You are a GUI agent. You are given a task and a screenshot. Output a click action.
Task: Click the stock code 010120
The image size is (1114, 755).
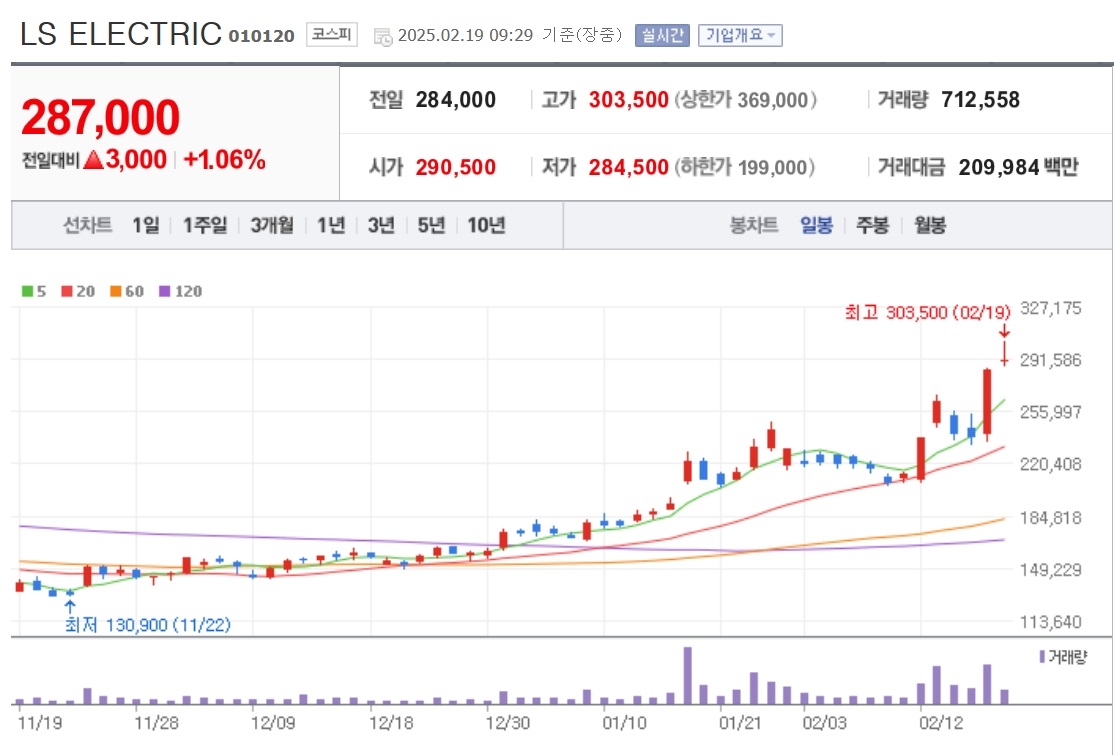point(261,36)
